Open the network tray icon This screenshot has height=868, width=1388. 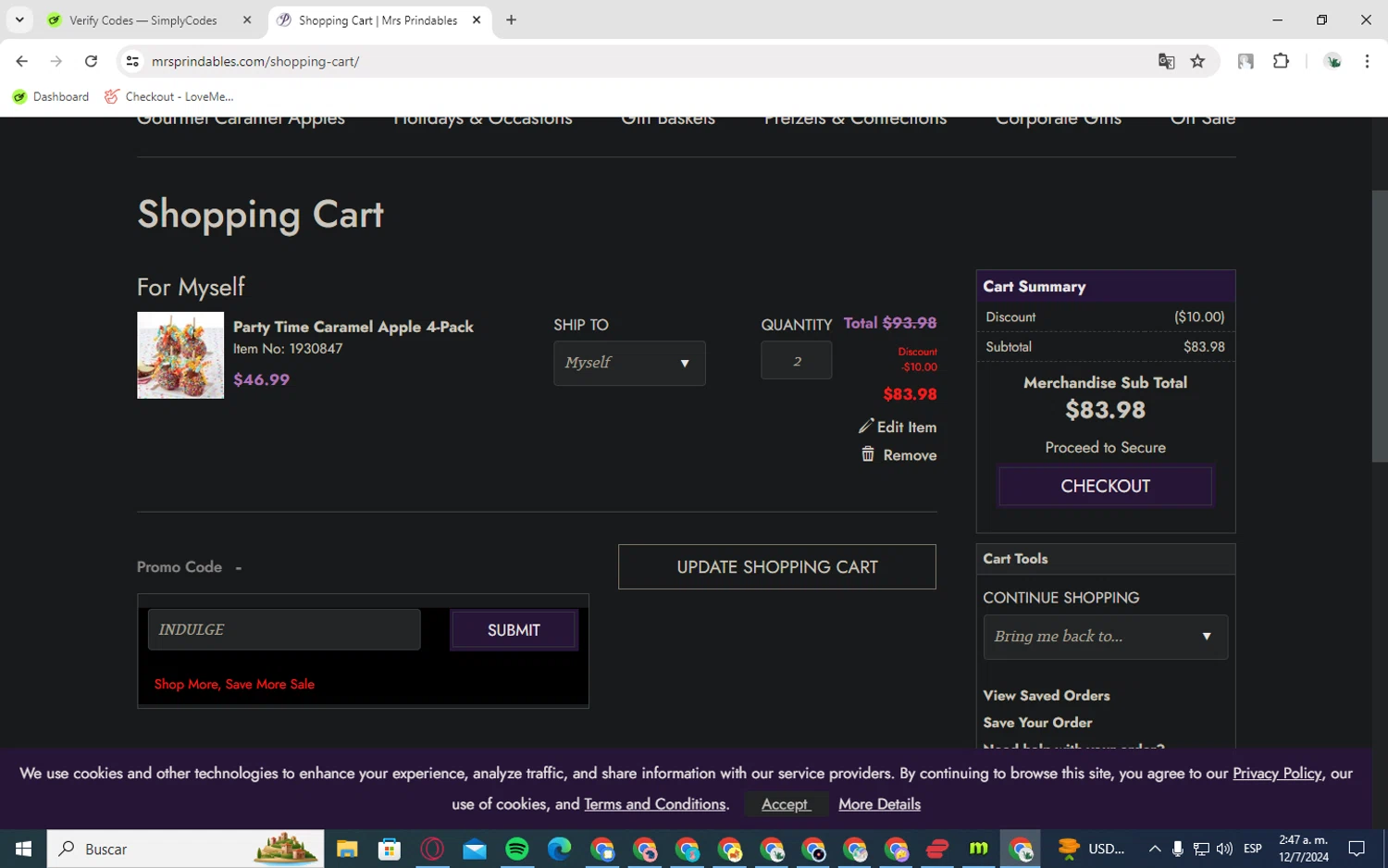click(1201, 849)
